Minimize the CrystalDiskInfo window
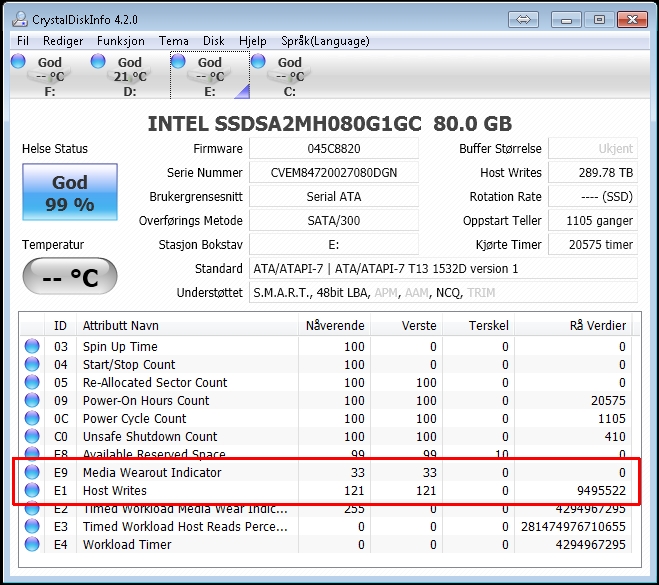 click(566, 19)
